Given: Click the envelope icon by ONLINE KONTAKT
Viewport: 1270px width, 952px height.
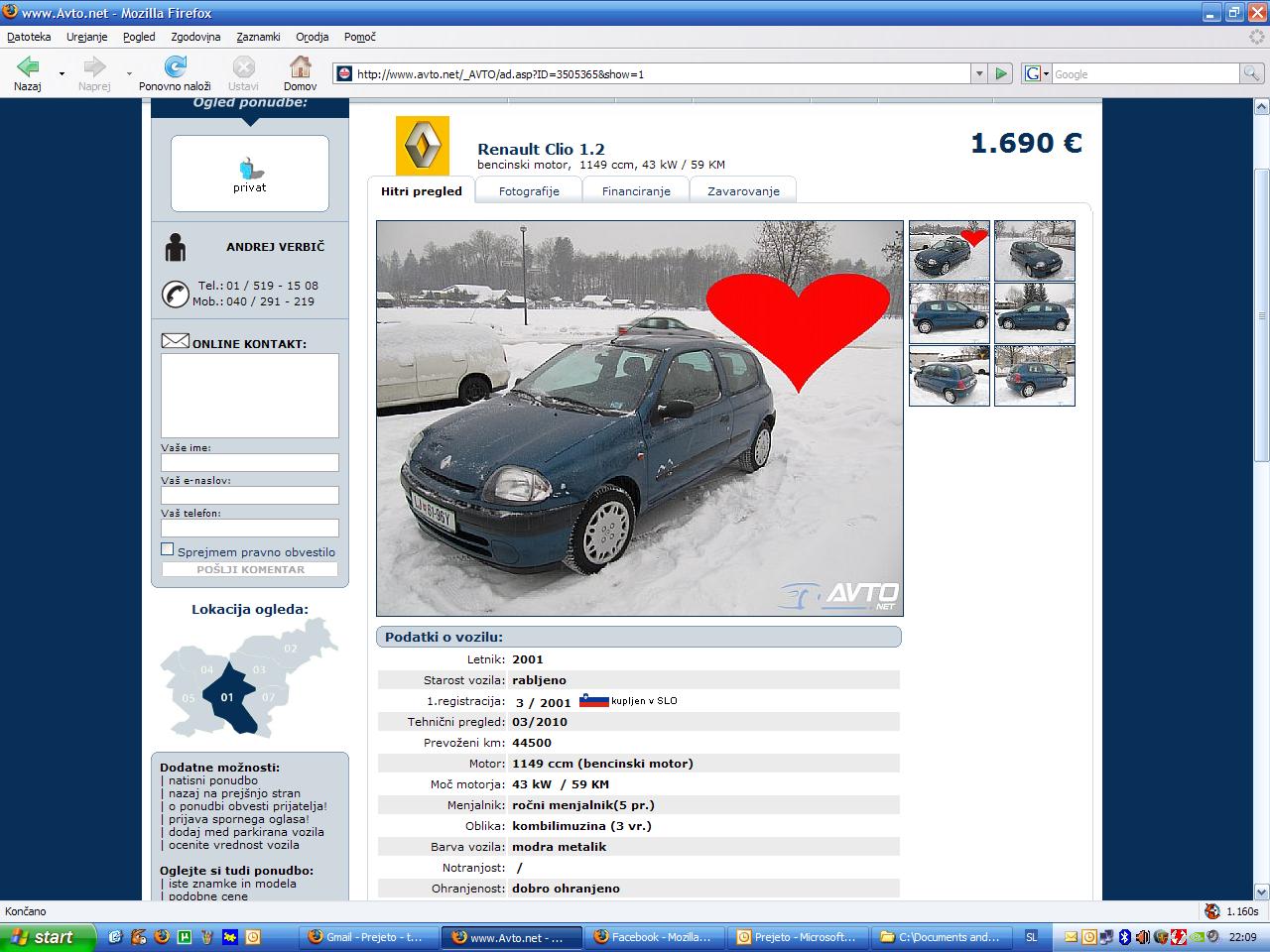Looking at the screenshot, I should tap(175, 341).
